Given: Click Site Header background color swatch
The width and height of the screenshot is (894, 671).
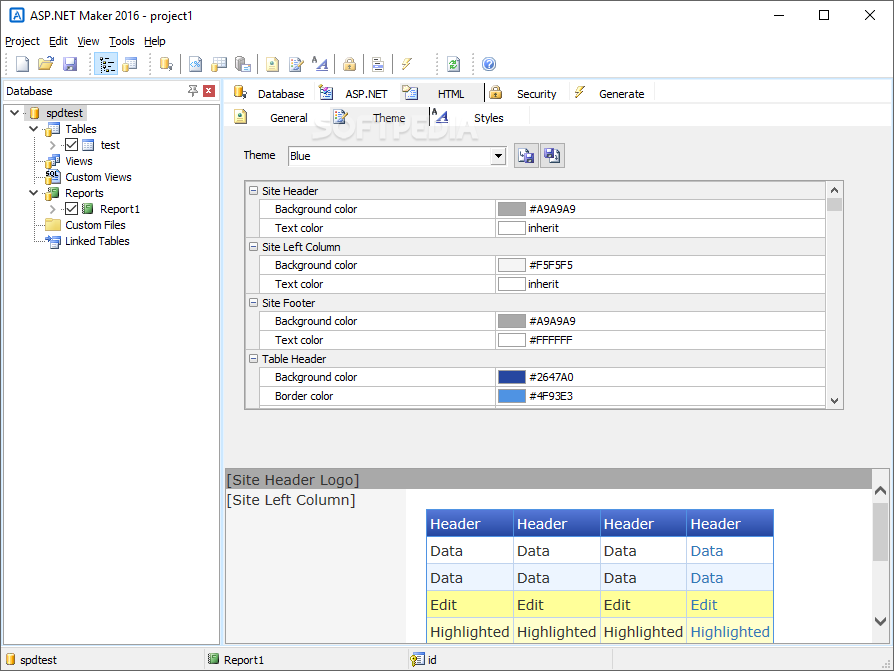Looking at the screenshot, I should 511,209.
